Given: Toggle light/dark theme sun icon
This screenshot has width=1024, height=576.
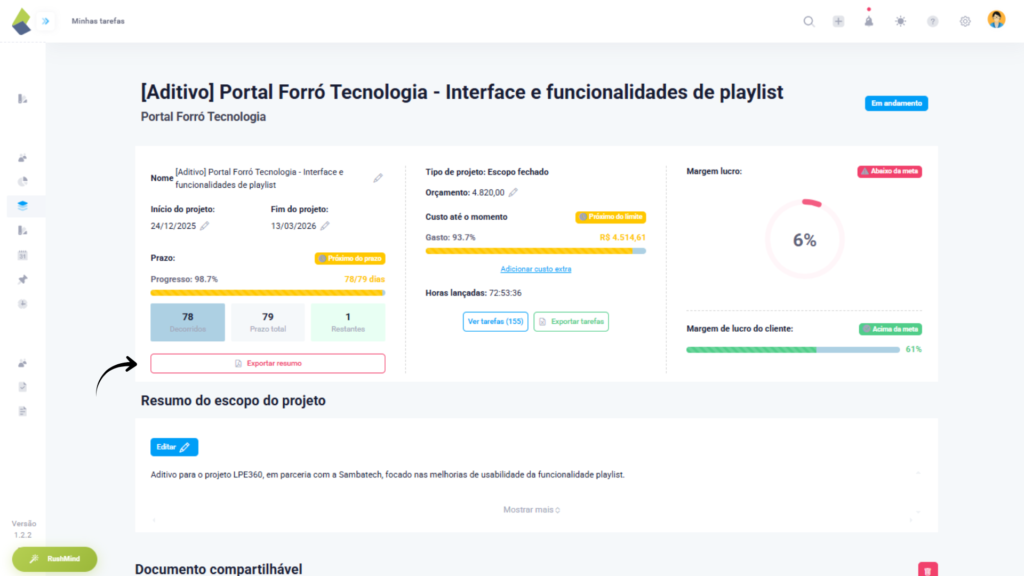Looking at the screenshot, I should pos(901,21).
